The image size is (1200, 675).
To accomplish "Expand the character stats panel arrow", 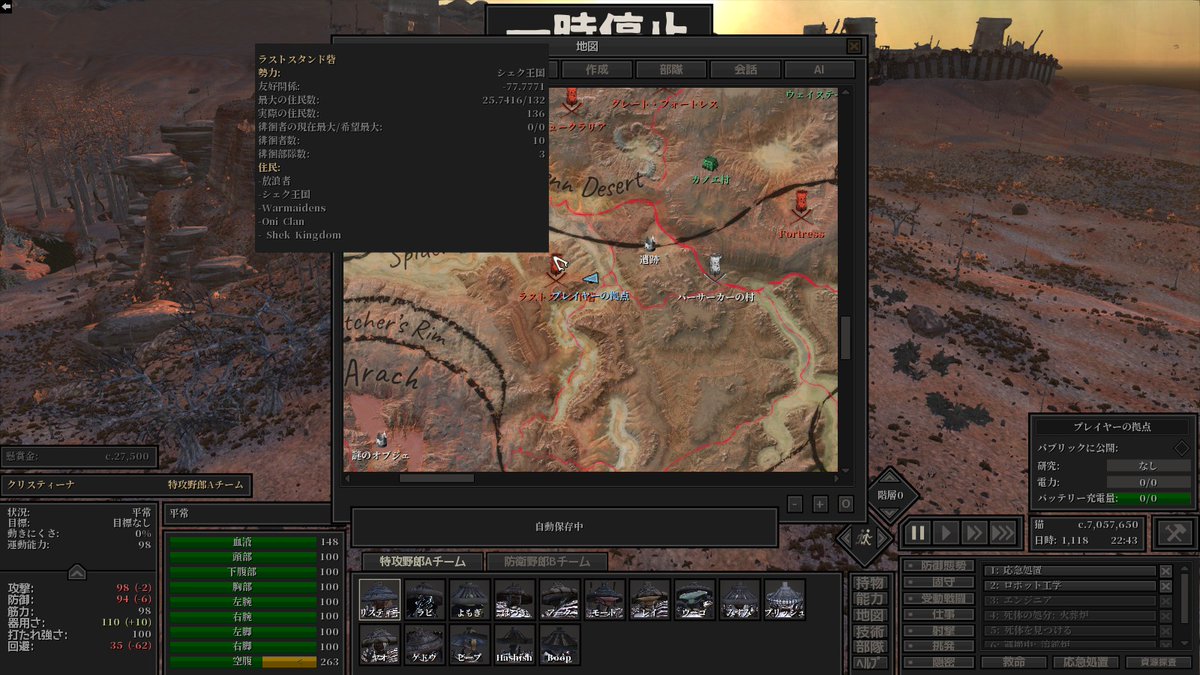I will pos(77,572).
